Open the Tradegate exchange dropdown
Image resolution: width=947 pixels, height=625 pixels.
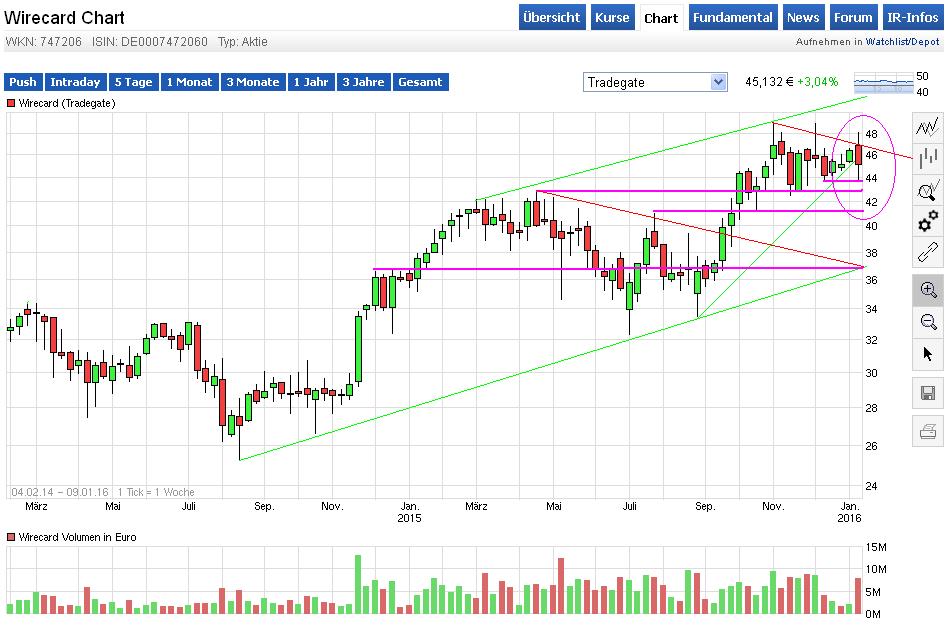click(655, 81)
